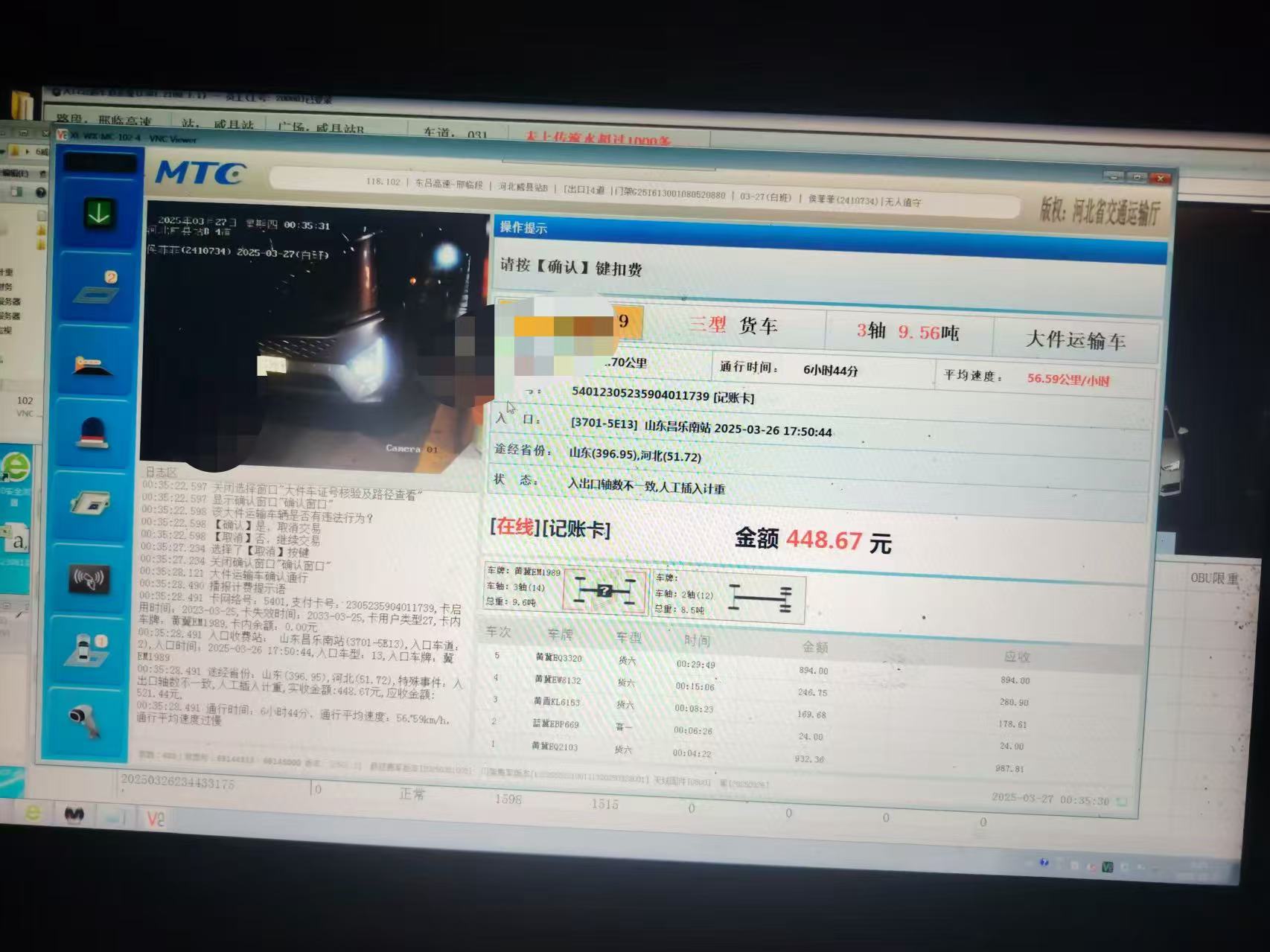
Task: Click the amount 448.67 元
Action: click(813, 540)
